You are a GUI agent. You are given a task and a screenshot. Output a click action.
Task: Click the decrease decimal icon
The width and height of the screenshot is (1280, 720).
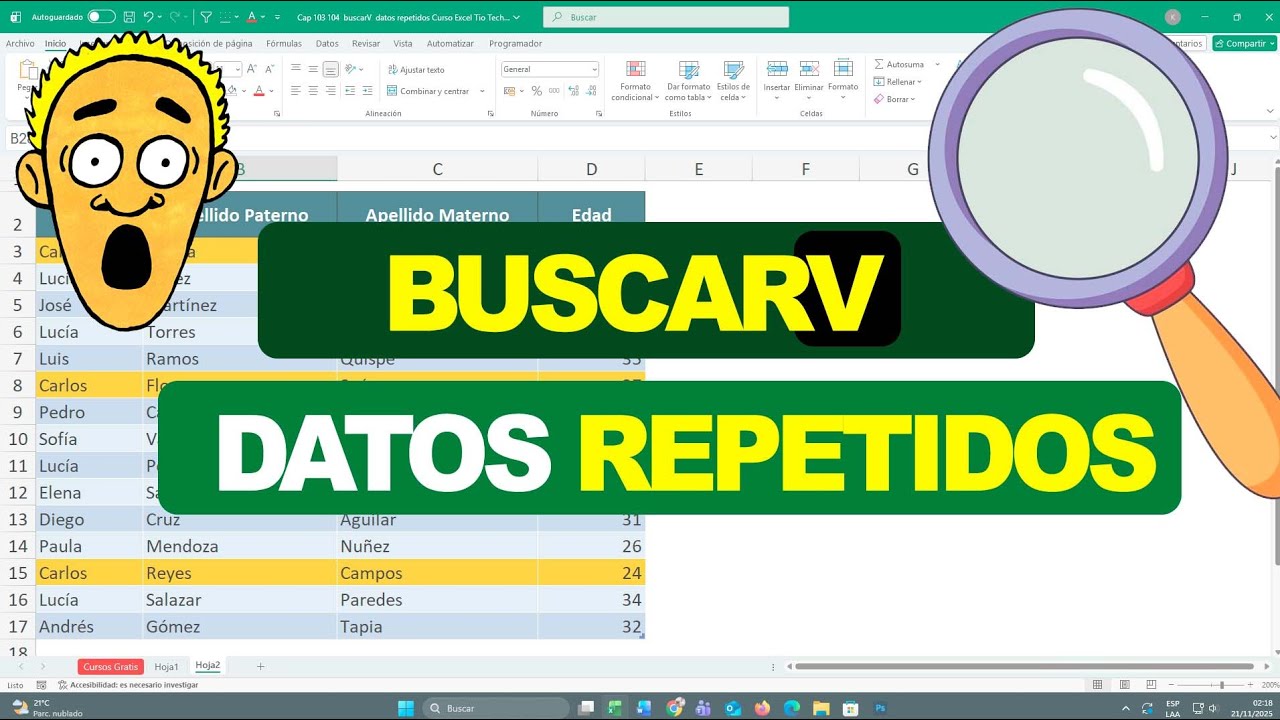(590, 91)
